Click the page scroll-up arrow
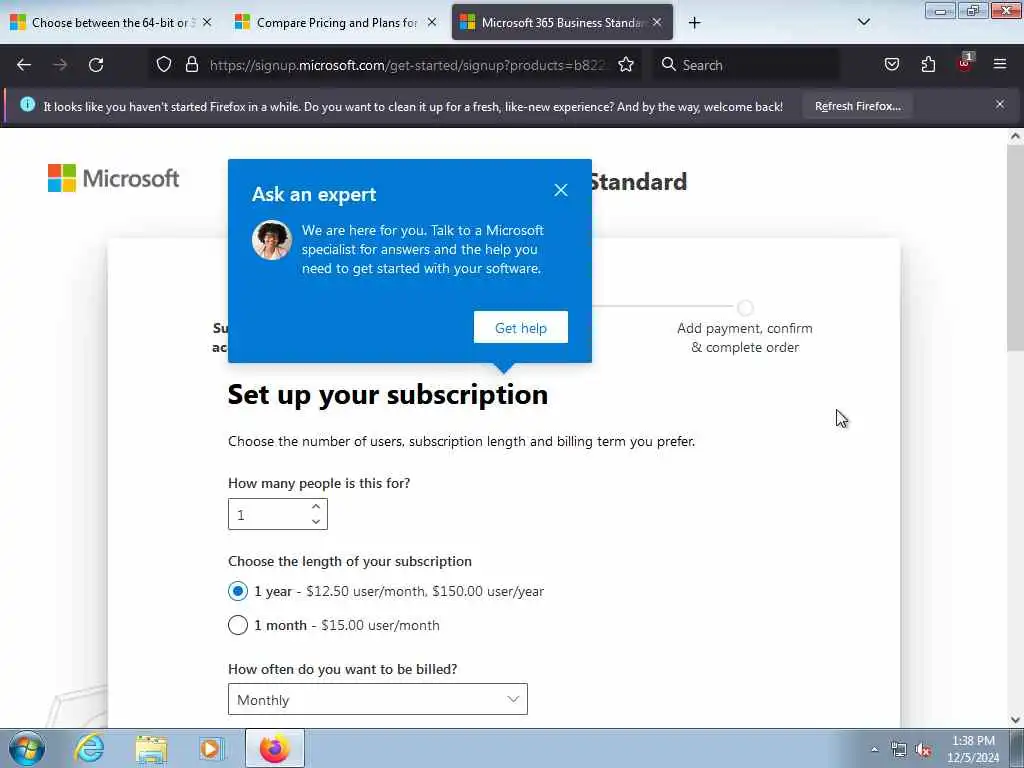Screen dimensions: 1024x768 1015,136
